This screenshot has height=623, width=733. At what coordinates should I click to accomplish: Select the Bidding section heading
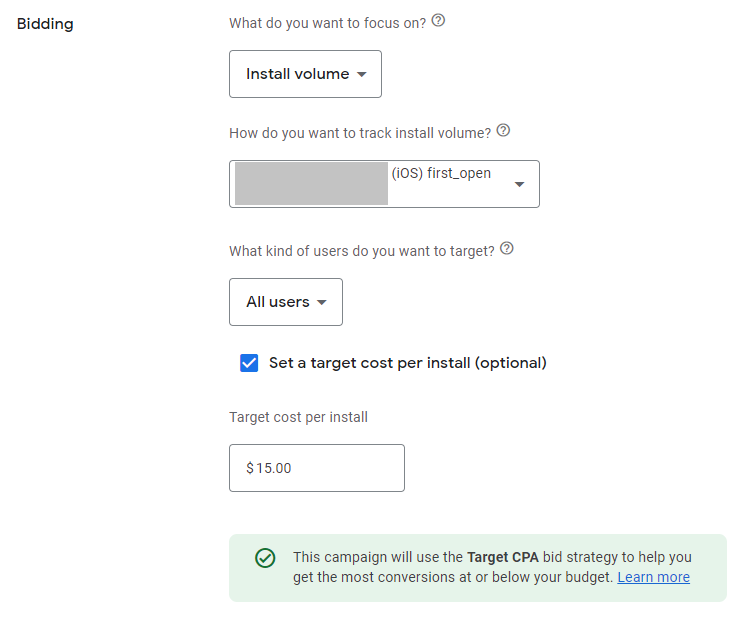[x=45, y=24]
